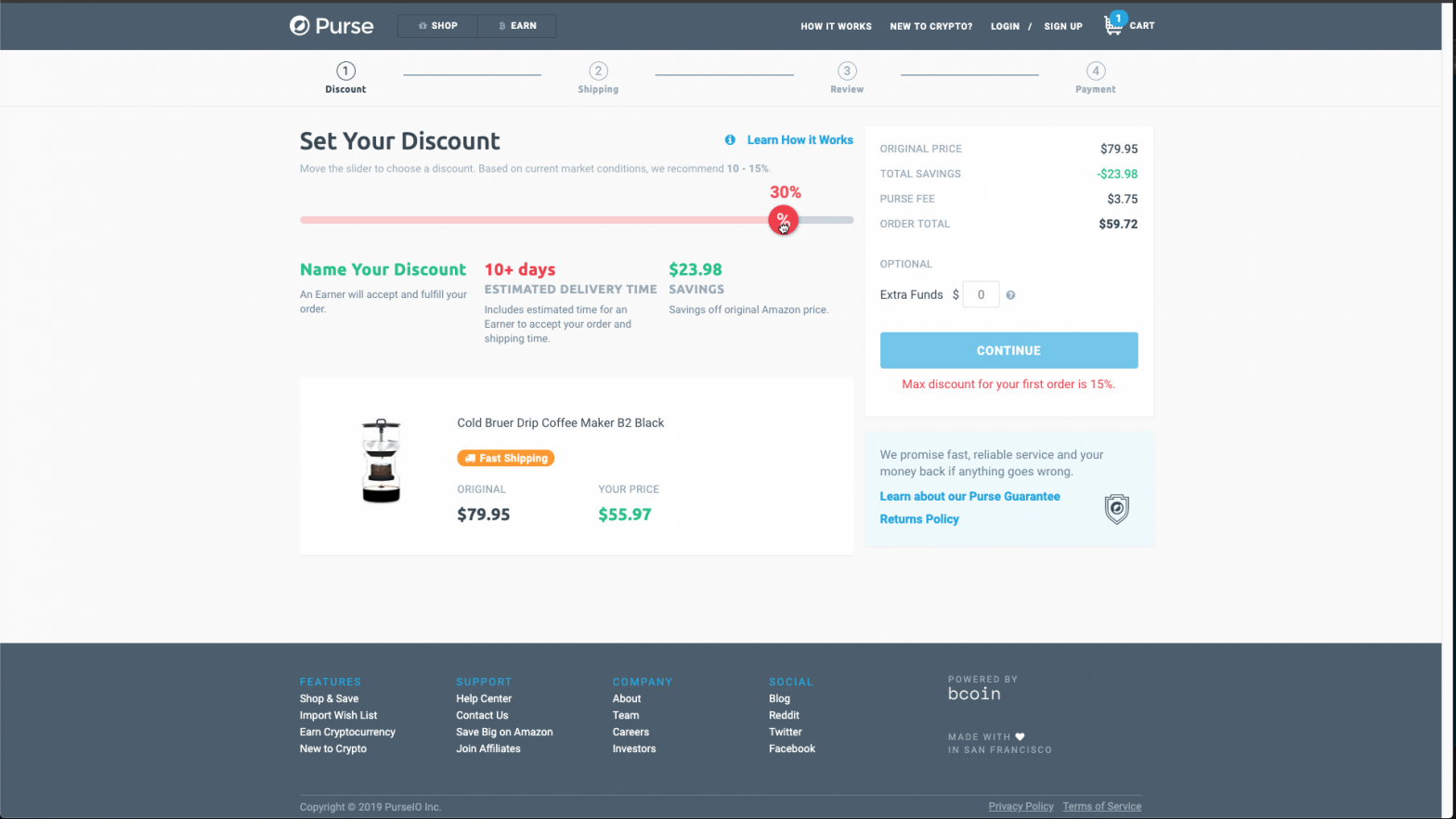Open Learn about our Purse Guarantee
Image resolution: width=1456 pixels, height=819 pixels.
[969, 497]
